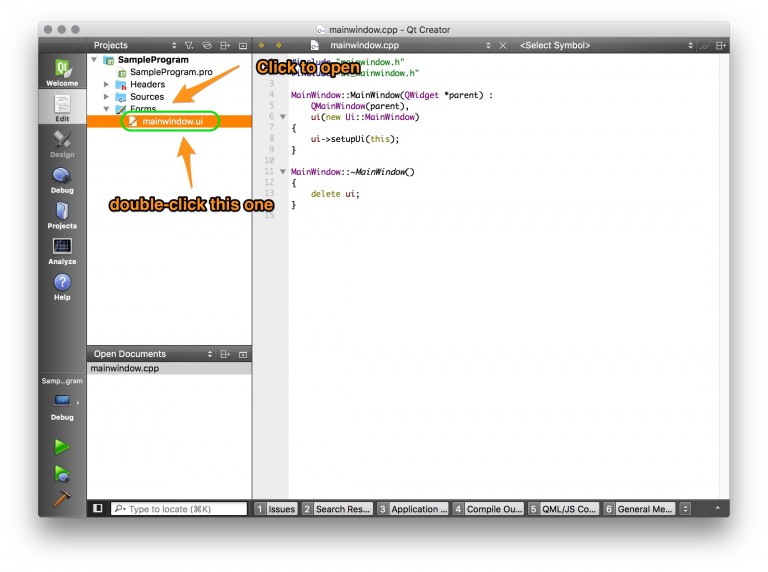The image size is (768, 572).
Task: Open the Compile Output pane
Action: (x=488, y=509)
